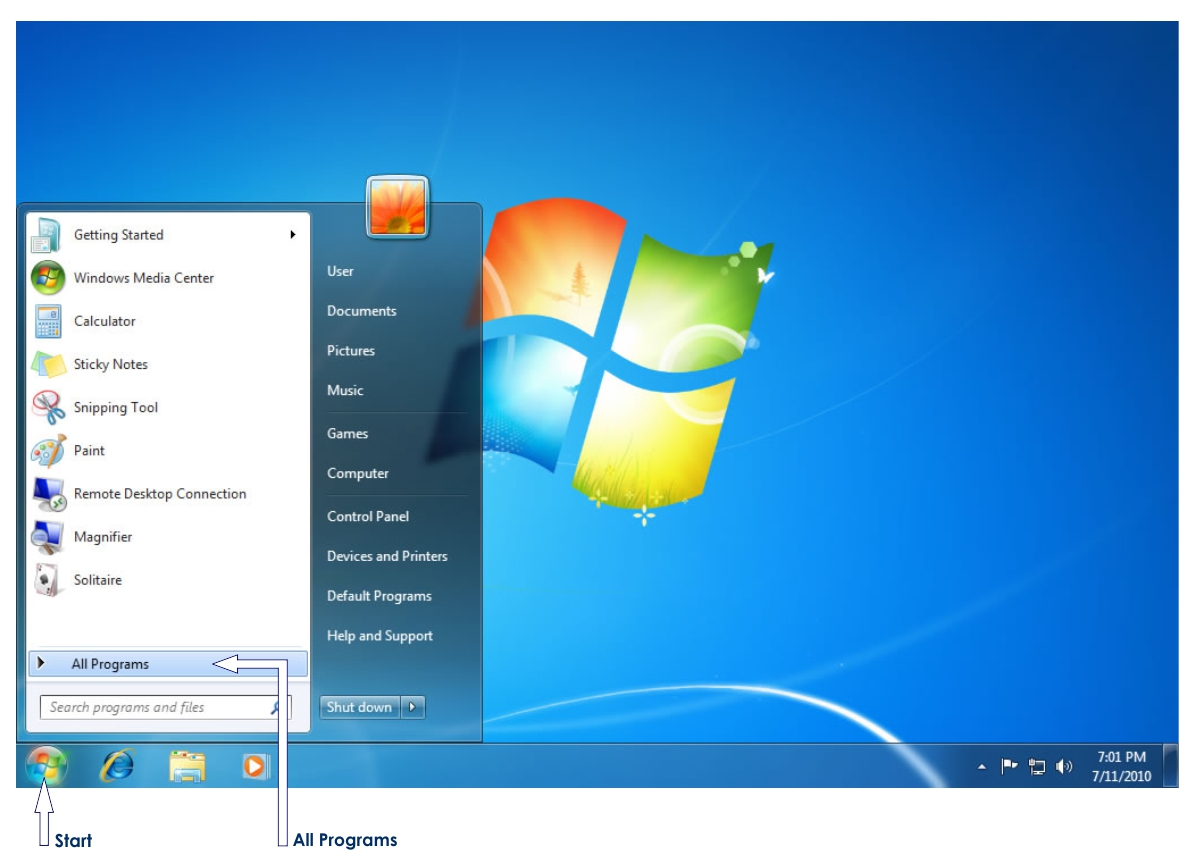Click the Show desktop strip
This screenshot has width=1201, height=864.
point(1171,766)
